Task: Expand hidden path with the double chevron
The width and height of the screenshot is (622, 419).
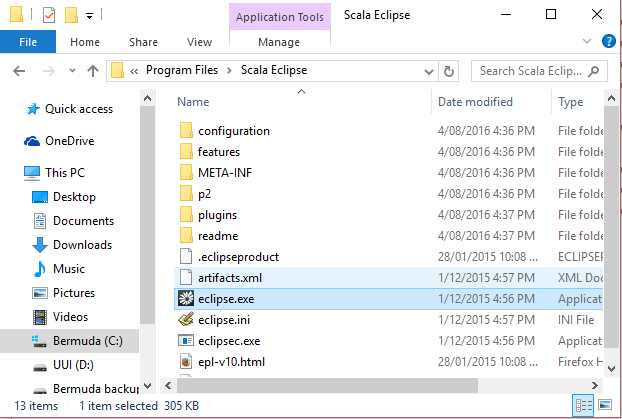Action: [x=134, y=71]
